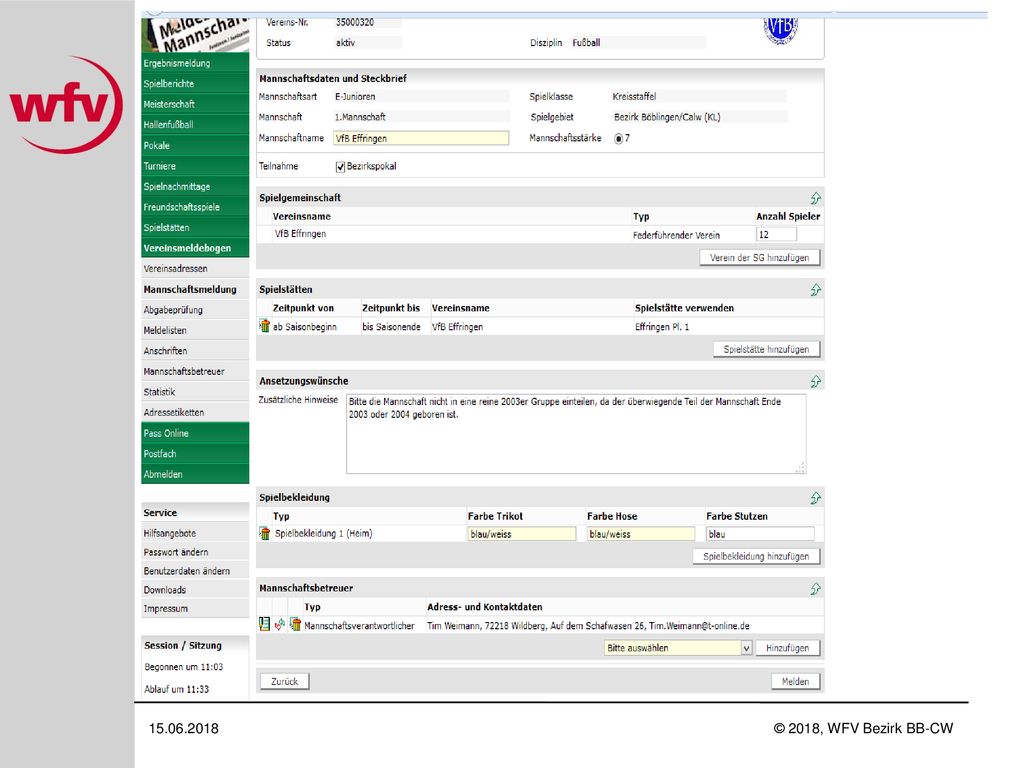Image resolution: width=1024 pixels, height=768 pixels.
Task: Click 'Bezirk Böblingen/Calw (KL)' Spielgebiet value
Action: (667, 117)
